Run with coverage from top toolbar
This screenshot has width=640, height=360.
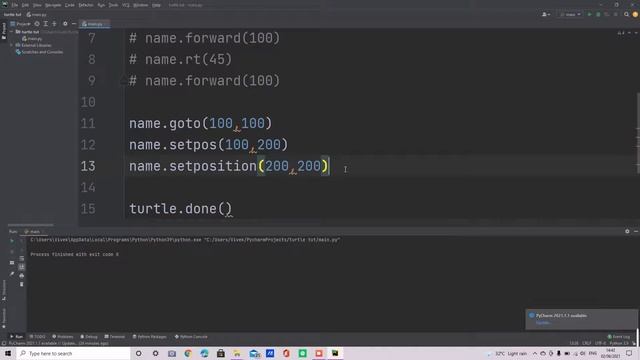point(607,14)
